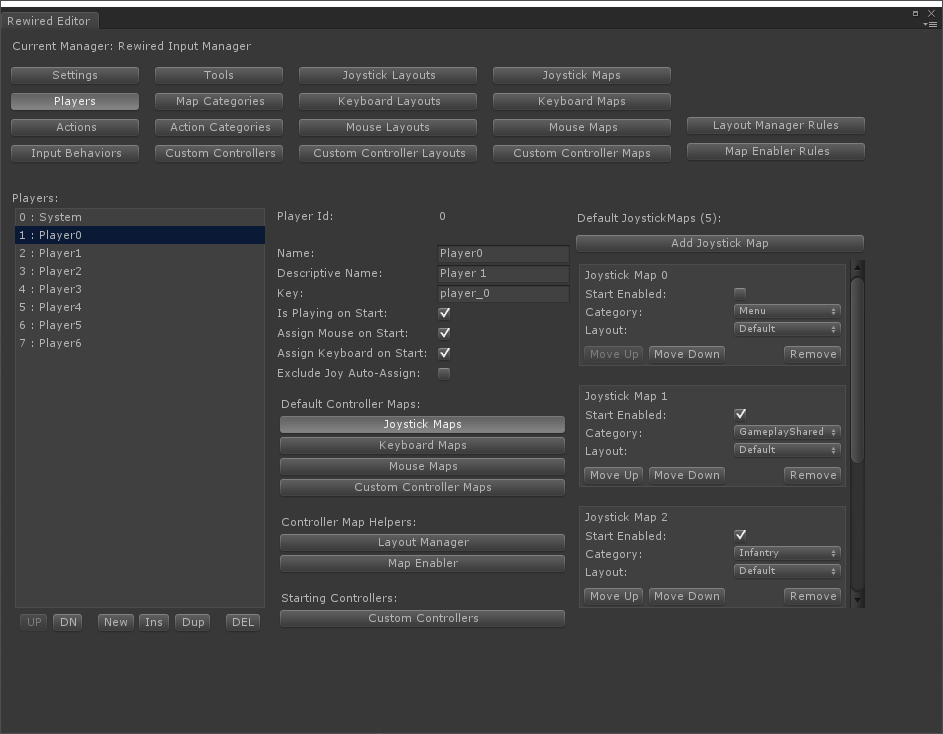943x734 pixels.
Task: Click the scrollbar up arrow in Joystick Maps
Action: [x=858, y=267]
